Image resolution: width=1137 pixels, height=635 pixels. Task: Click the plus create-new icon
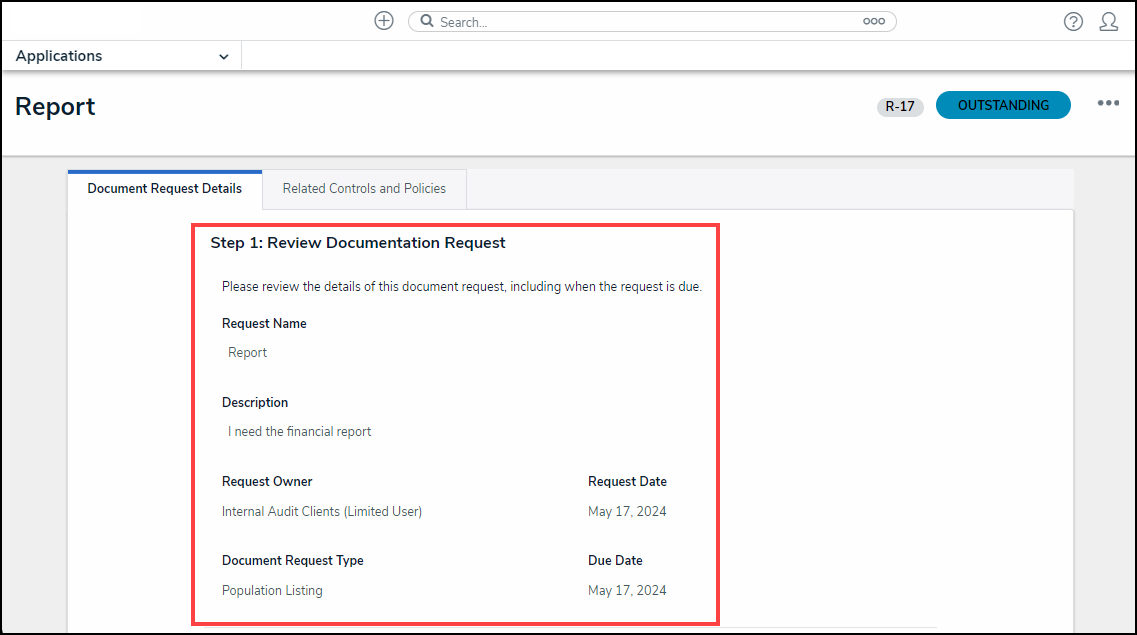384,21
